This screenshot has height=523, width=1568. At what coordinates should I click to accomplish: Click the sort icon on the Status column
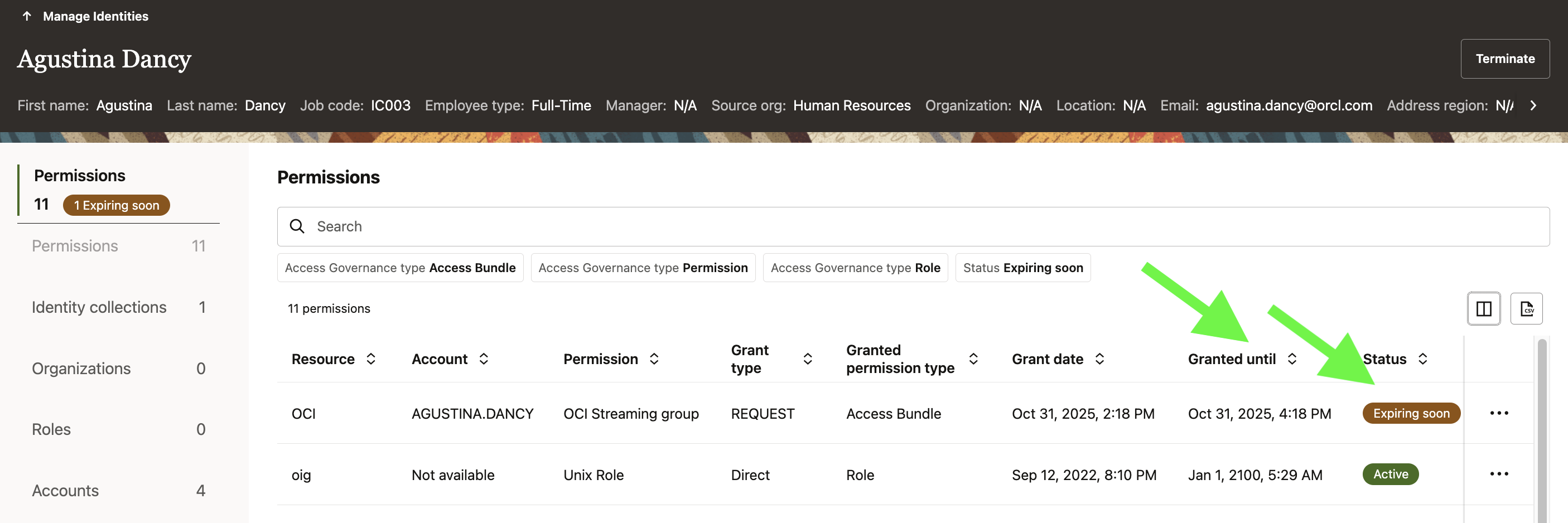[1423, 359]
